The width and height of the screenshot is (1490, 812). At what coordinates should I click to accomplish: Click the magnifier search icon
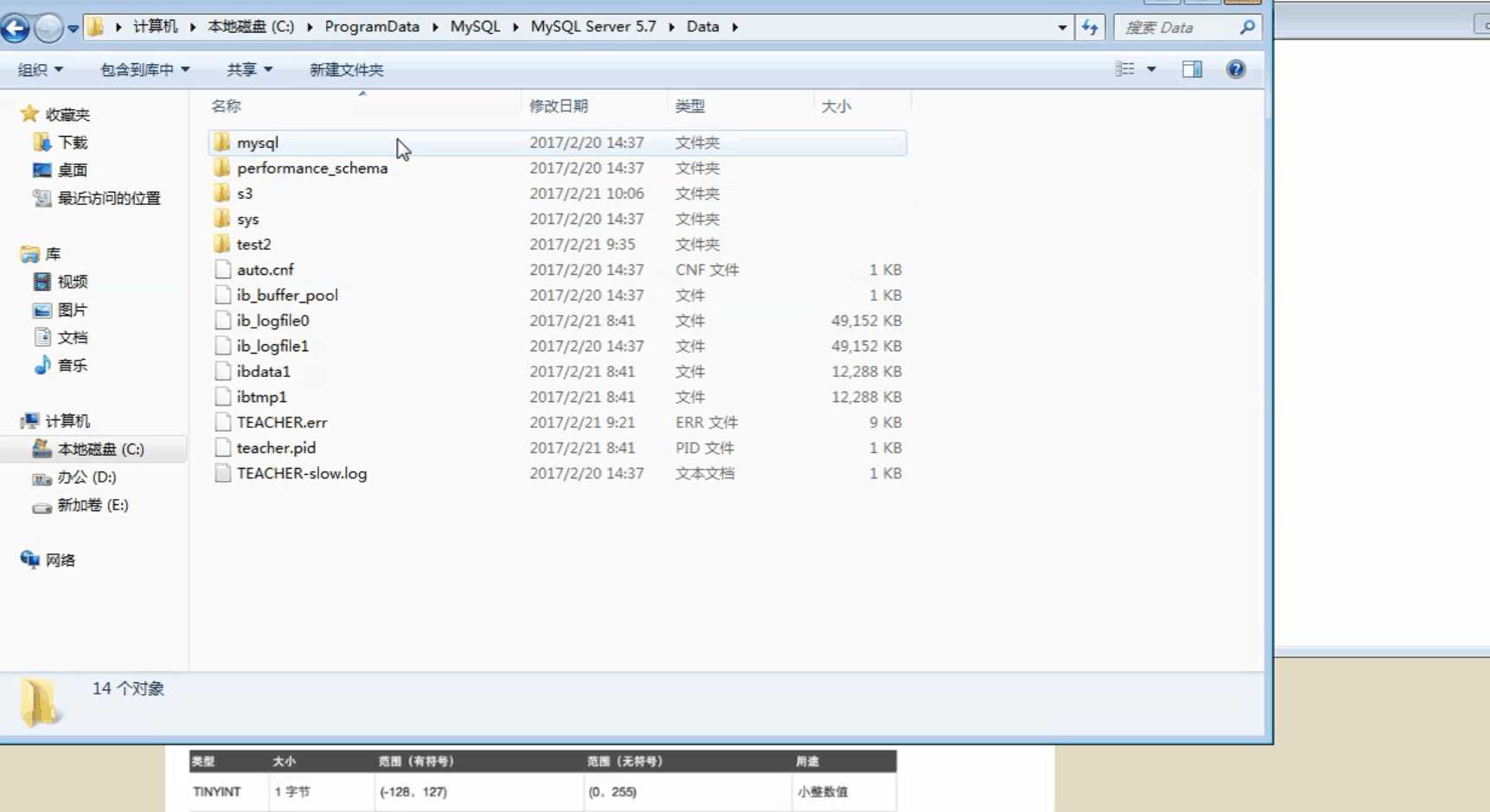tap(1247, 28)
